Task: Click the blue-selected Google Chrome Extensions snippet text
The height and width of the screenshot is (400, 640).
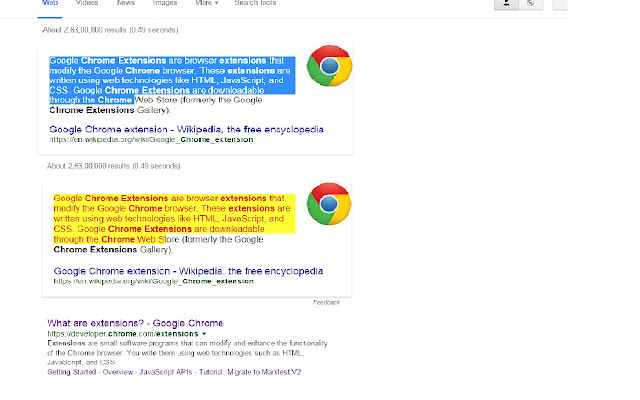Action: (x=172, y=80)
